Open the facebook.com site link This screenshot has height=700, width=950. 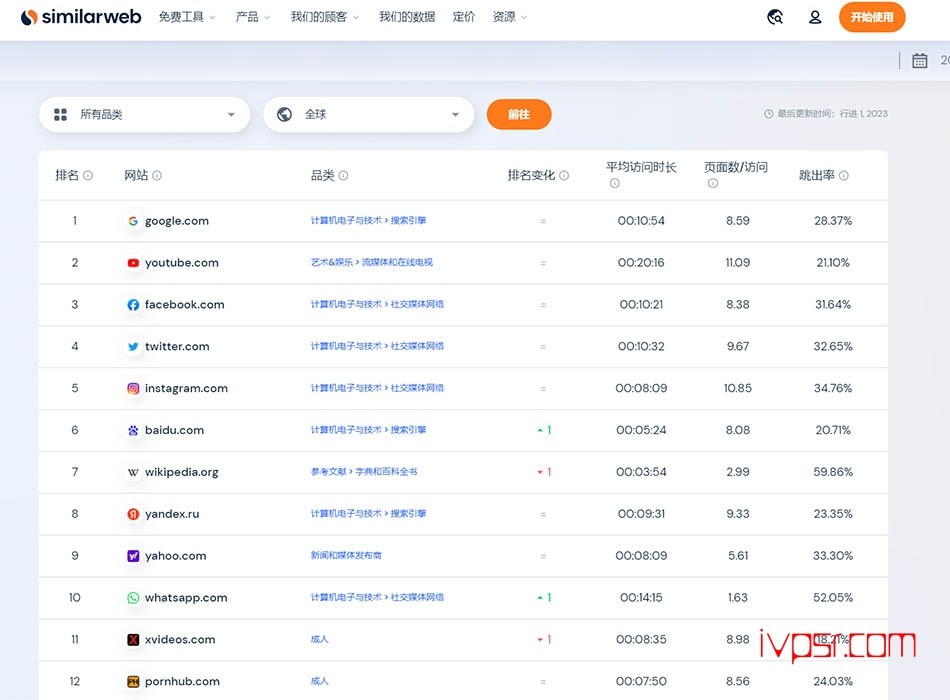(185, 305)
